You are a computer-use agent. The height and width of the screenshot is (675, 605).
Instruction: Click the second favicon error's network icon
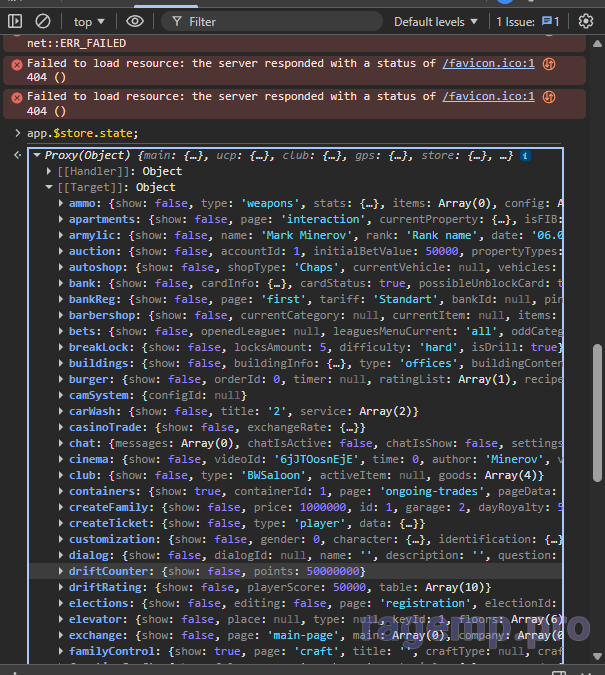pyautogui.click(x=549, y=97)
